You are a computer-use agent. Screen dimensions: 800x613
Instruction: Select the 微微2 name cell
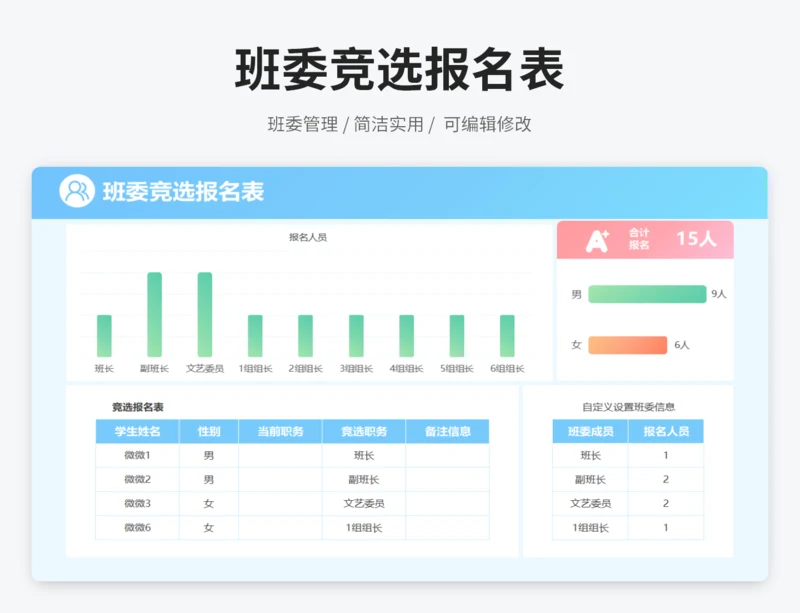[137, 479]
